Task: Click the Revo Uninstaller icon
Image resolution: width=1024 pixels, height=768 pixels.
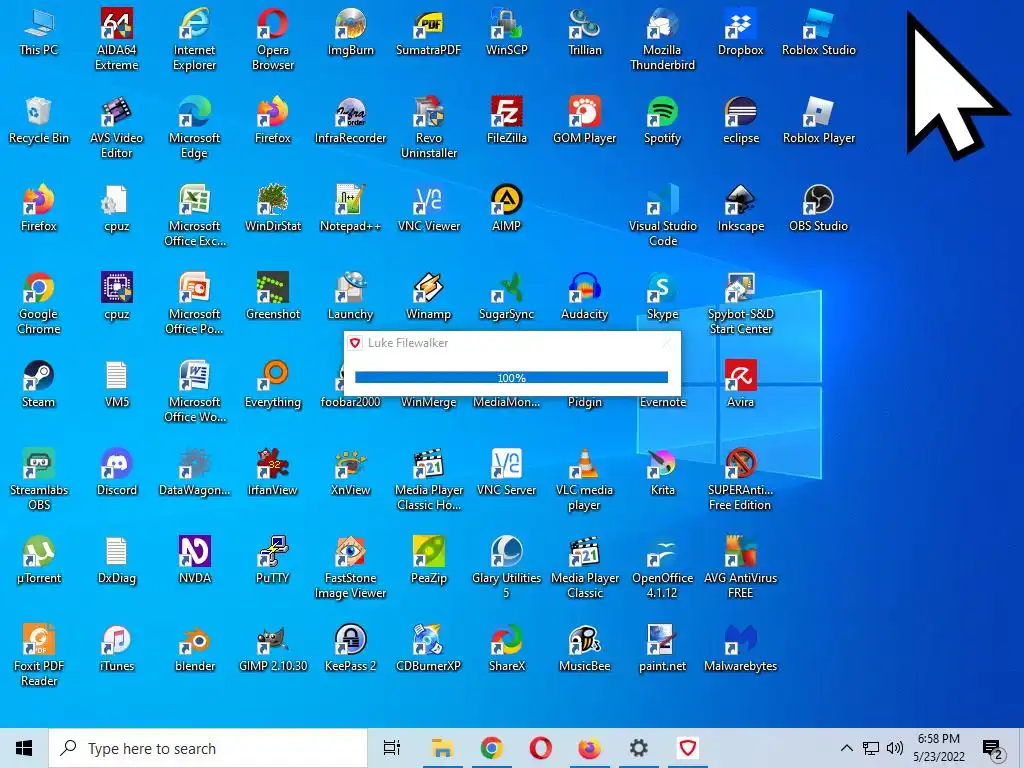Action: pos(428,127)
